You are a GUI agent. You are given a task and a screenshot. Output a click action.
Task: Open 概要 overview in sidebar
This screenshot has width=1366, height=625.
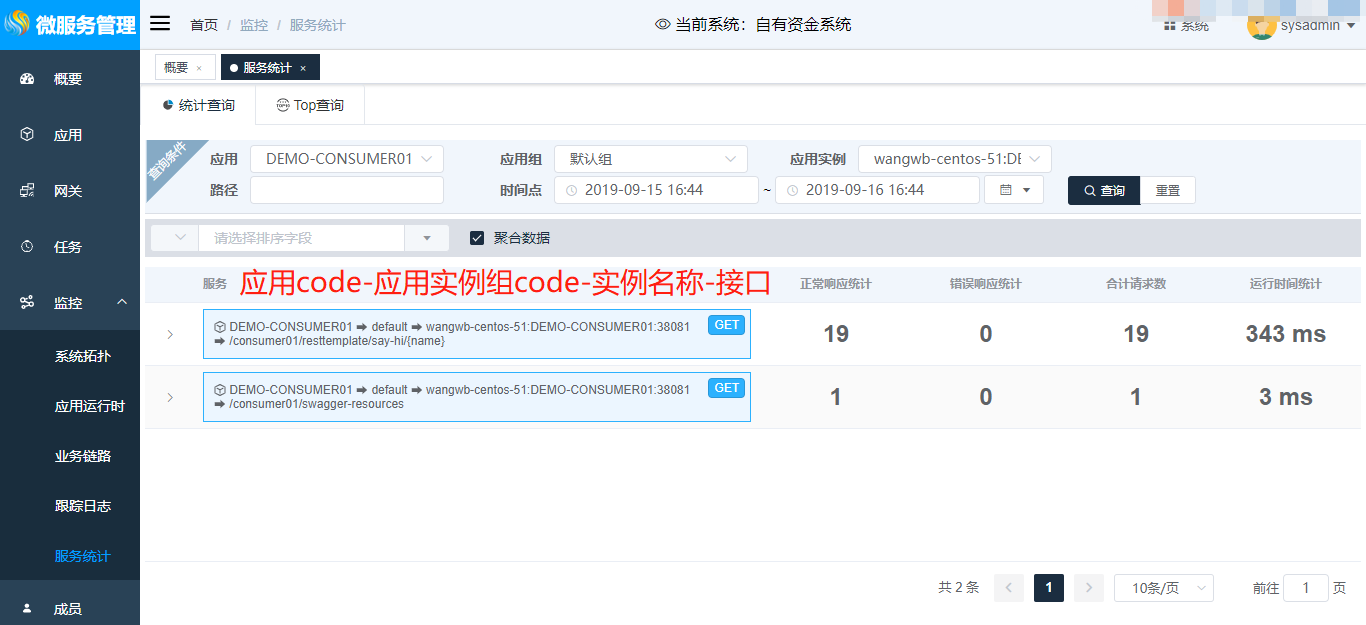(x=68, y=79)
